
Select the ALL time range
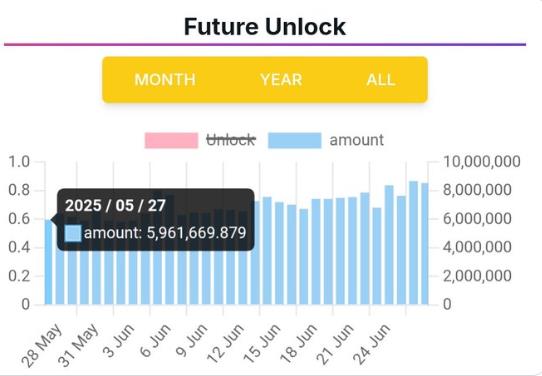(x=381, y=80)
